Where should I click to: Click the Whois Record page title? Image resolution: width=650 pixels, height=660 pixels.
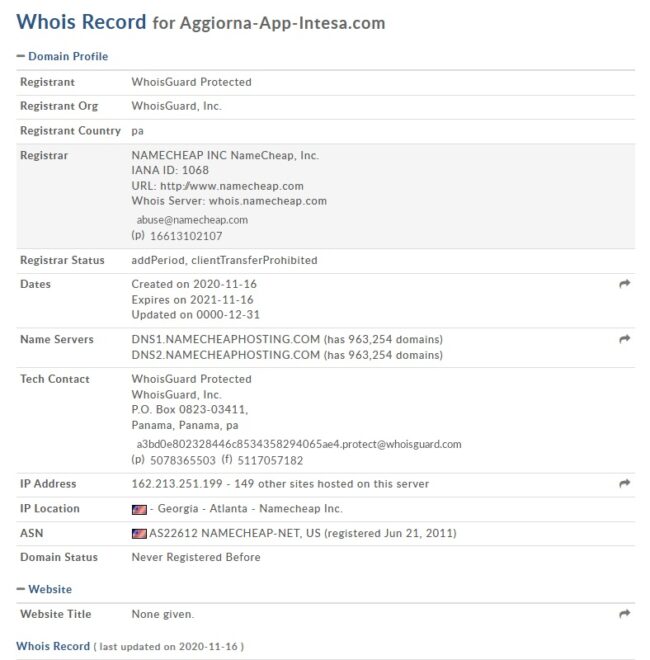pos(81,22)
